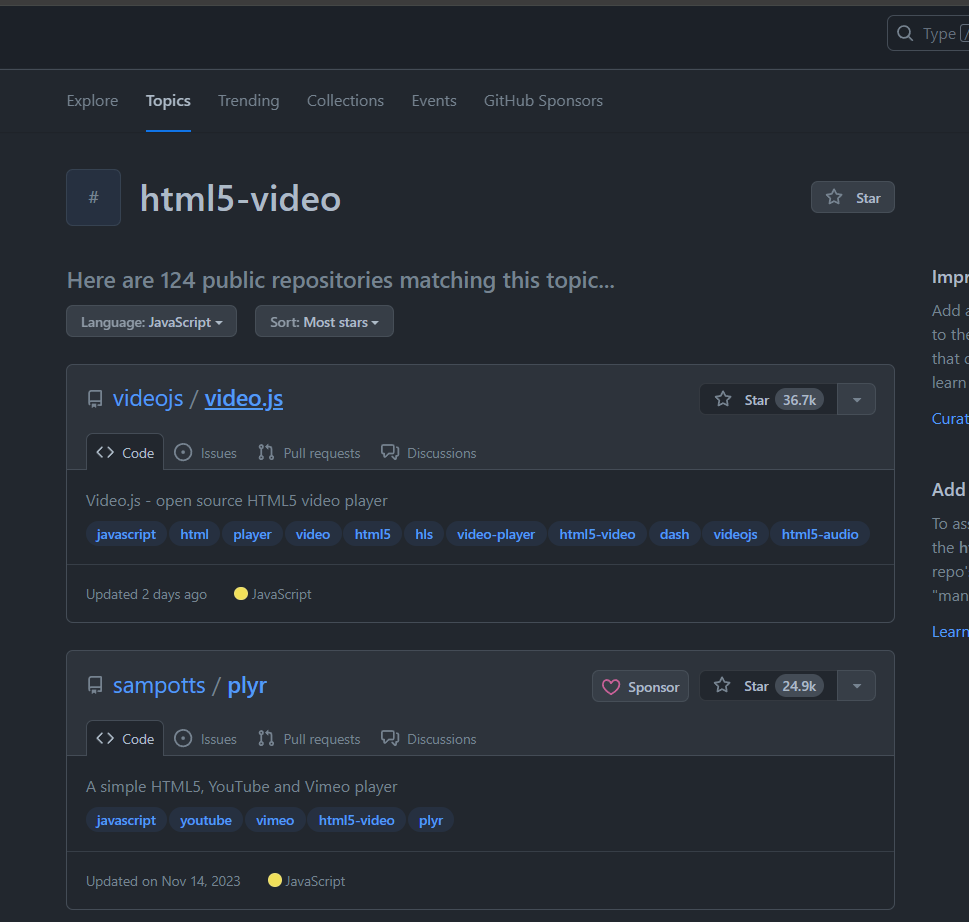The height and width of the screenshot is (922, 969).
Task: Open Pull requests tab of video.js
Action: click(x=309, y=453)
